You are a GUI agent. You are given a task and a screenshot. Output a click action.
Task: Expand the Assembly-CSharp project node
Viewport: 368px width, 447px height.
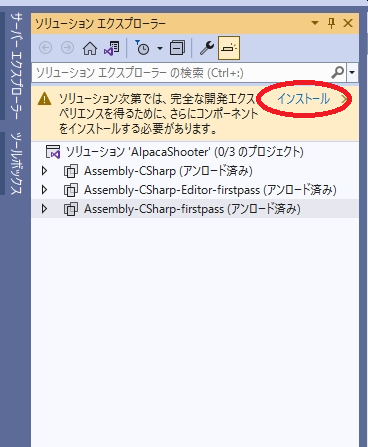[x=44, y=171]
